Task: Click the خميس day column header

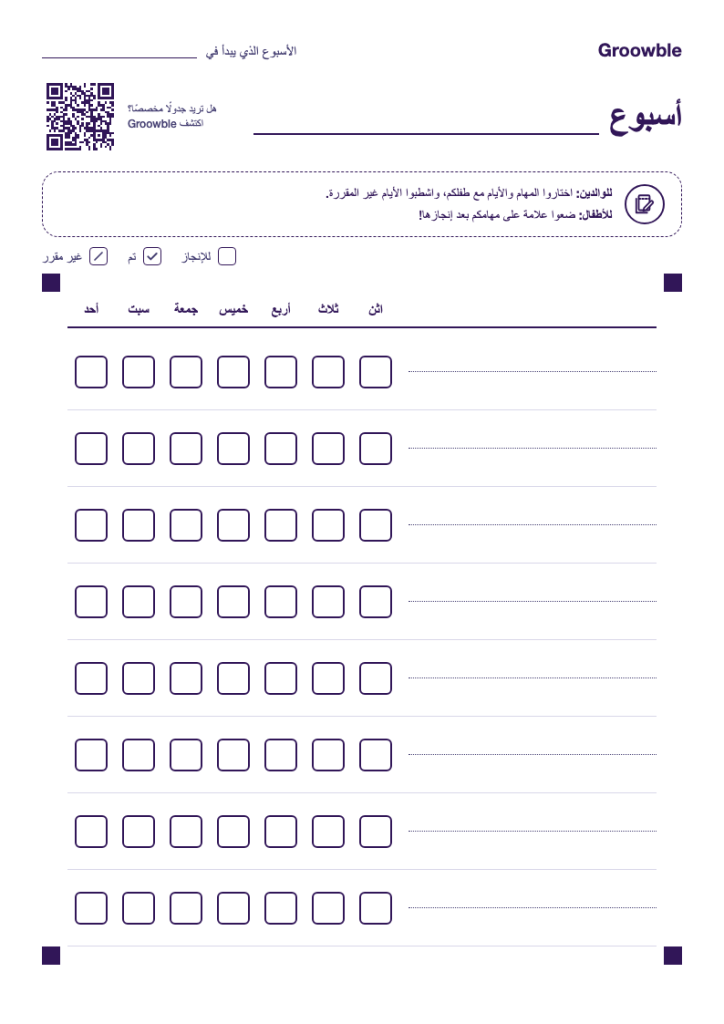Action: 233,309
